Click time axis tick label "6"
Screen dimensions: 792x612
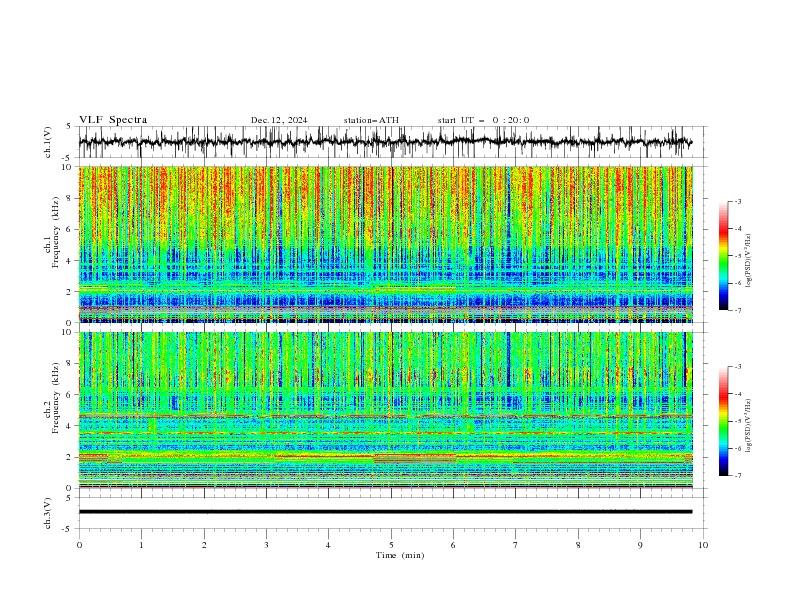pyautogui.click(x=453, y=545)
